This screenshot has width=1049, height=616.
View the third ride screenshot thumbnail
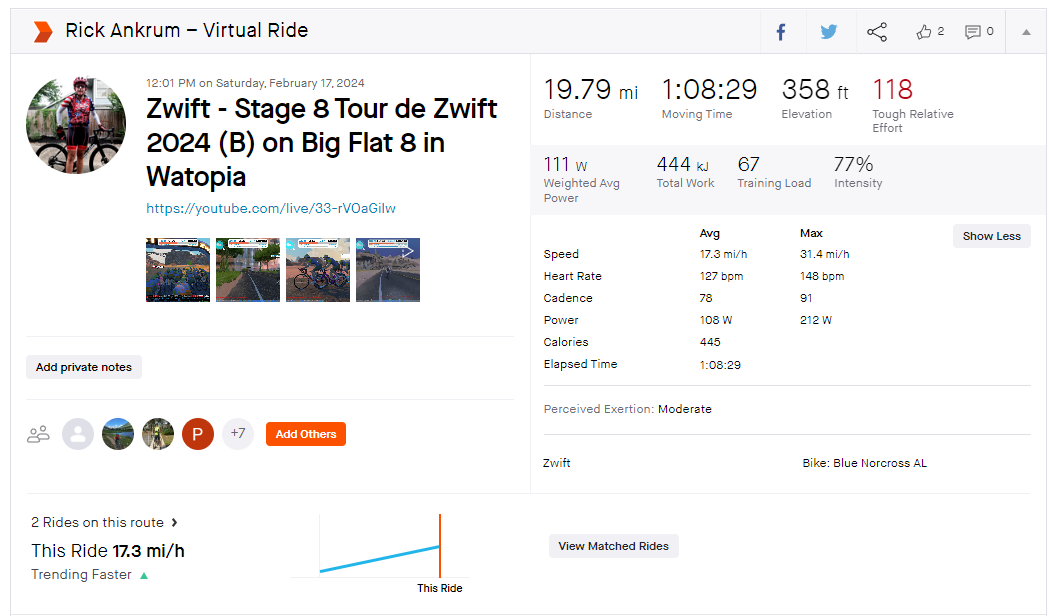point(318,270)
